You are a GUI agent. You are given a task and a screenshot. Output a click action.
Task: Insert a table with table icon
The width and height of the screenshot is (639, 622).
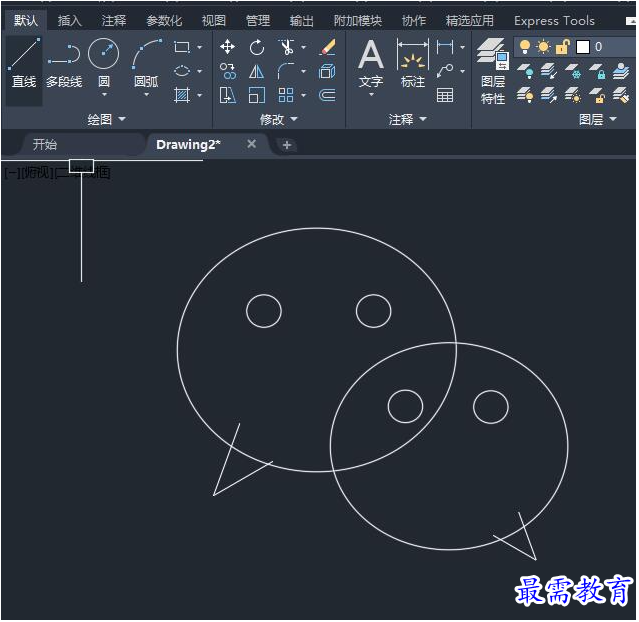click(445, 95)
